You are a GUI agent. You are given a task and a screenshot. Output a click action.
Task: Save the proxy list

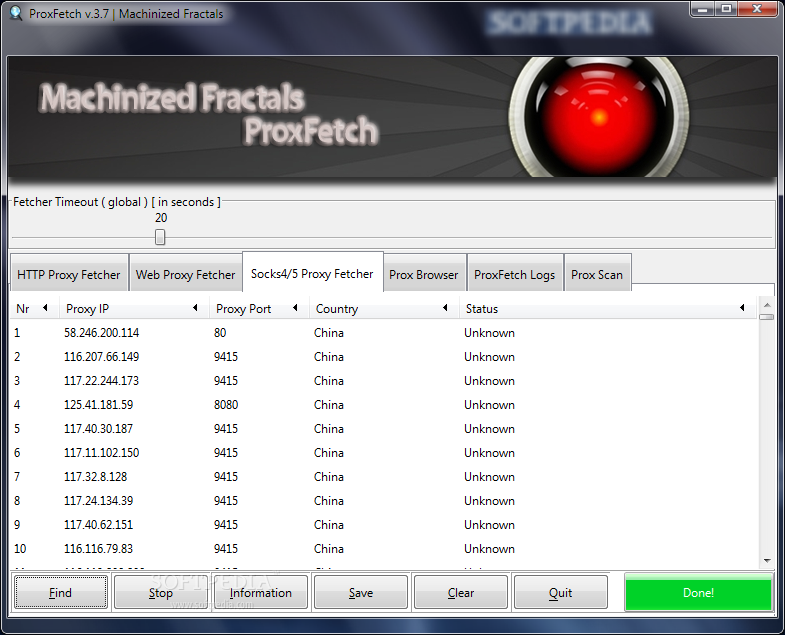360,592
